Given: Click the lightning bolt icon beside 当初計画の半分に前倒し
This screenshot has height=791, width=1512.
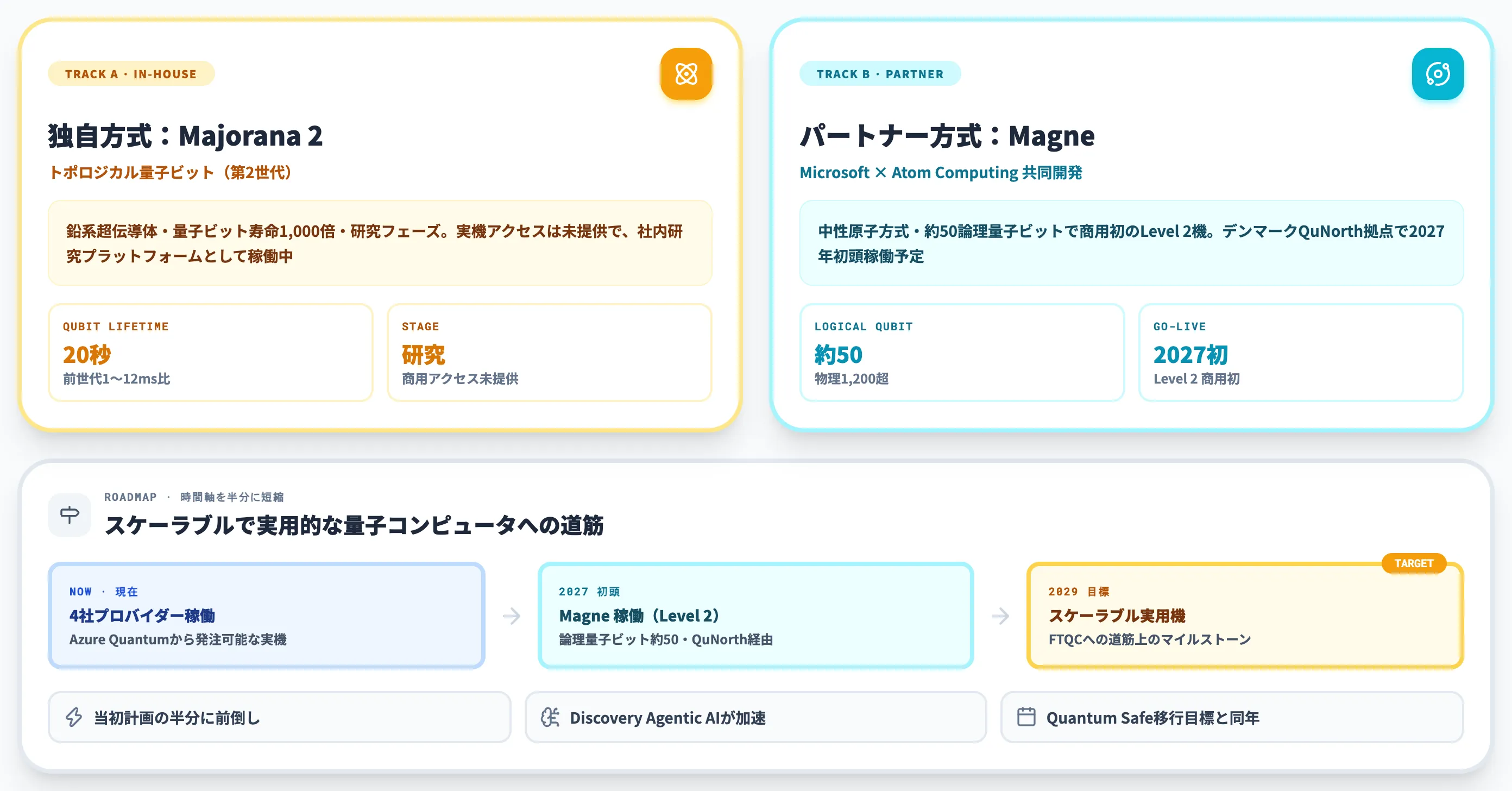Looking at the screenshot, I should click(x=74, y=717).
